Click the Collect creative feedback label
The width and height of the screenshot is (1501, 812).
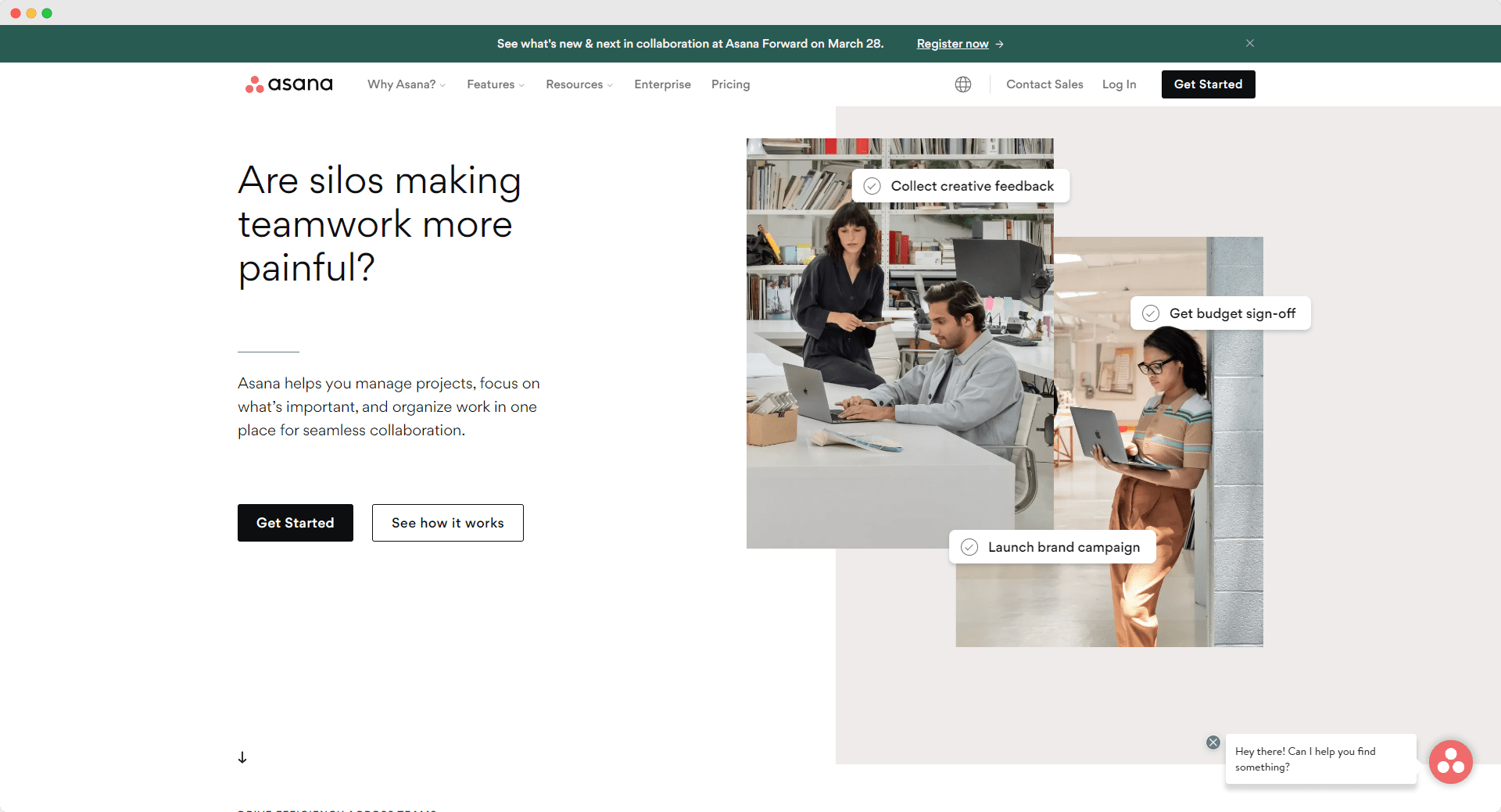point(973,186)
